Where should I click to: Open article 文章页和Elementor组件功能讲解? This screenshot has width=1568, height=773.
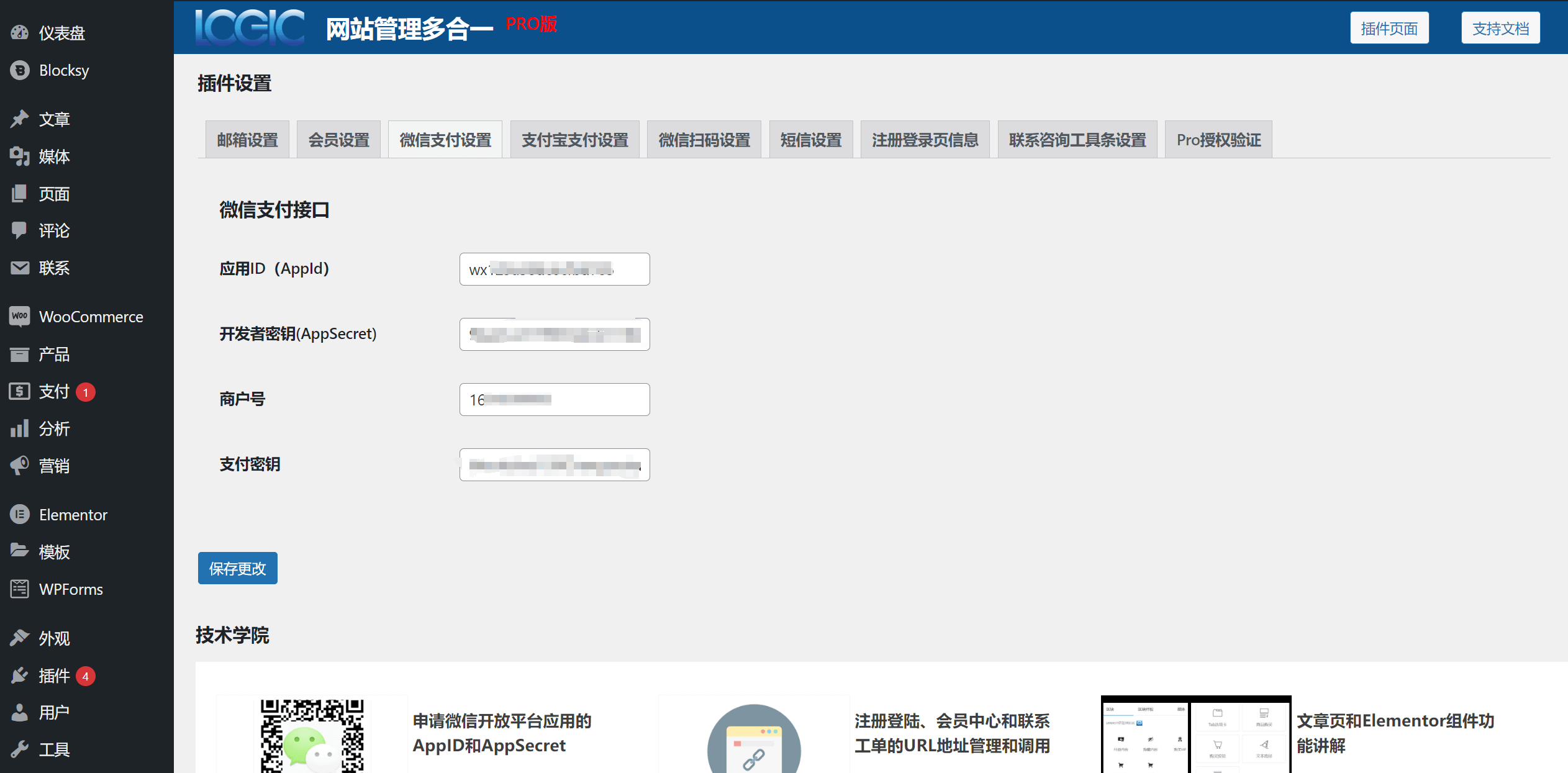(1395, 733)
